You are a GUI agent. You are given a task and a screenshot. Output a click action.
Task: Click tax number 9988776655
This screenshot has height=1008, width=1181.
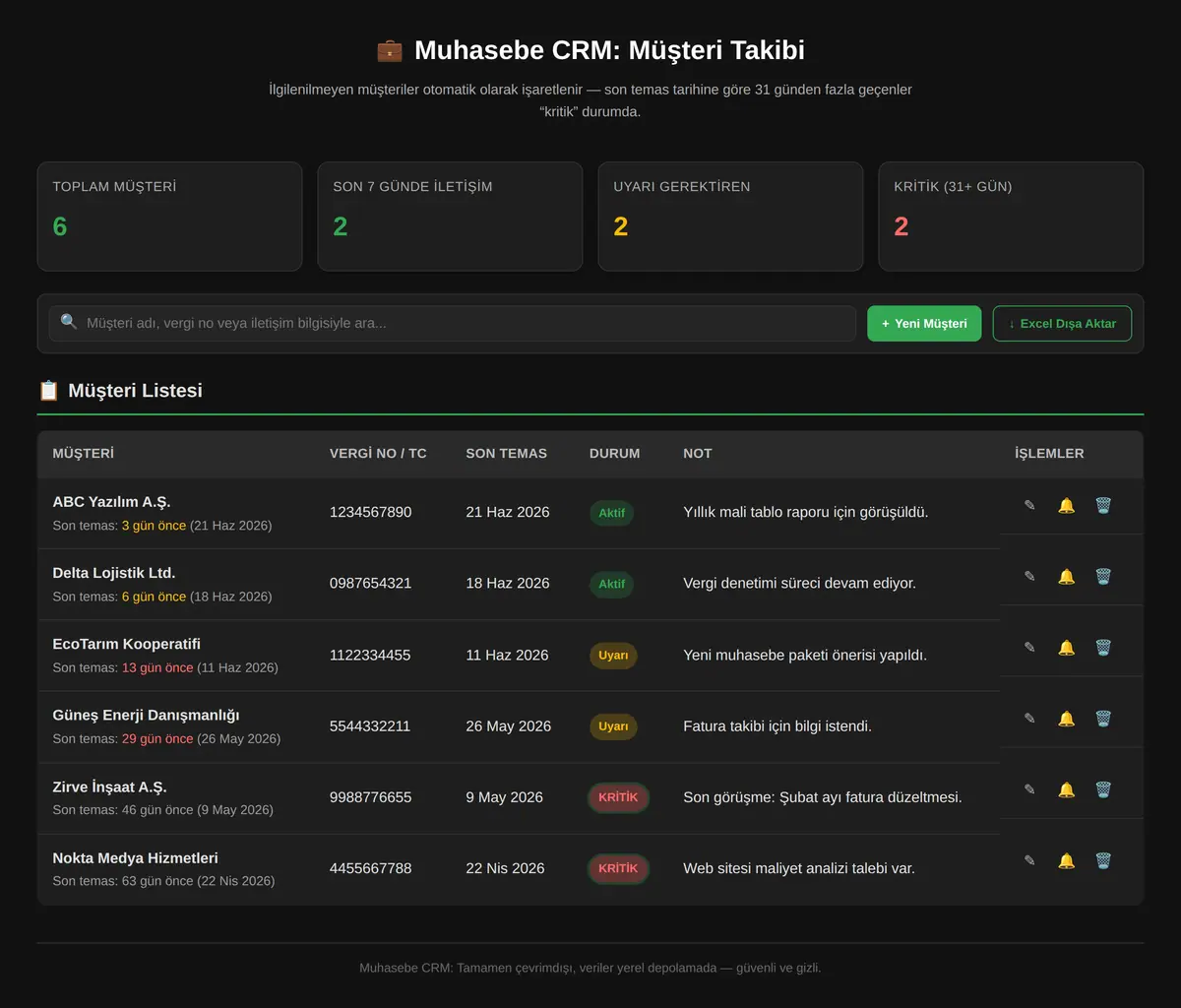[x=371, y=797]
